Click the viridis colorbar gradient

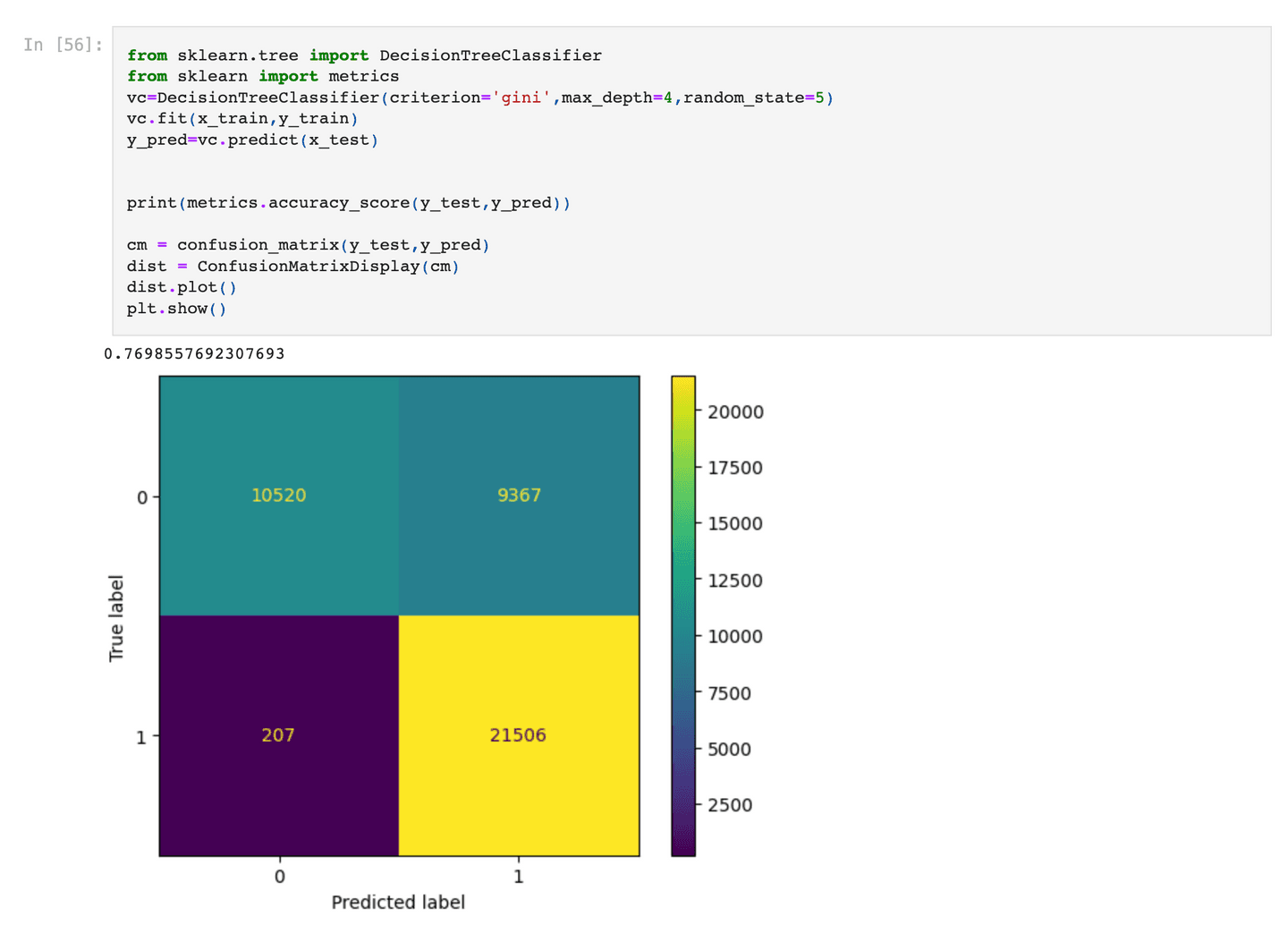[683, 616]
